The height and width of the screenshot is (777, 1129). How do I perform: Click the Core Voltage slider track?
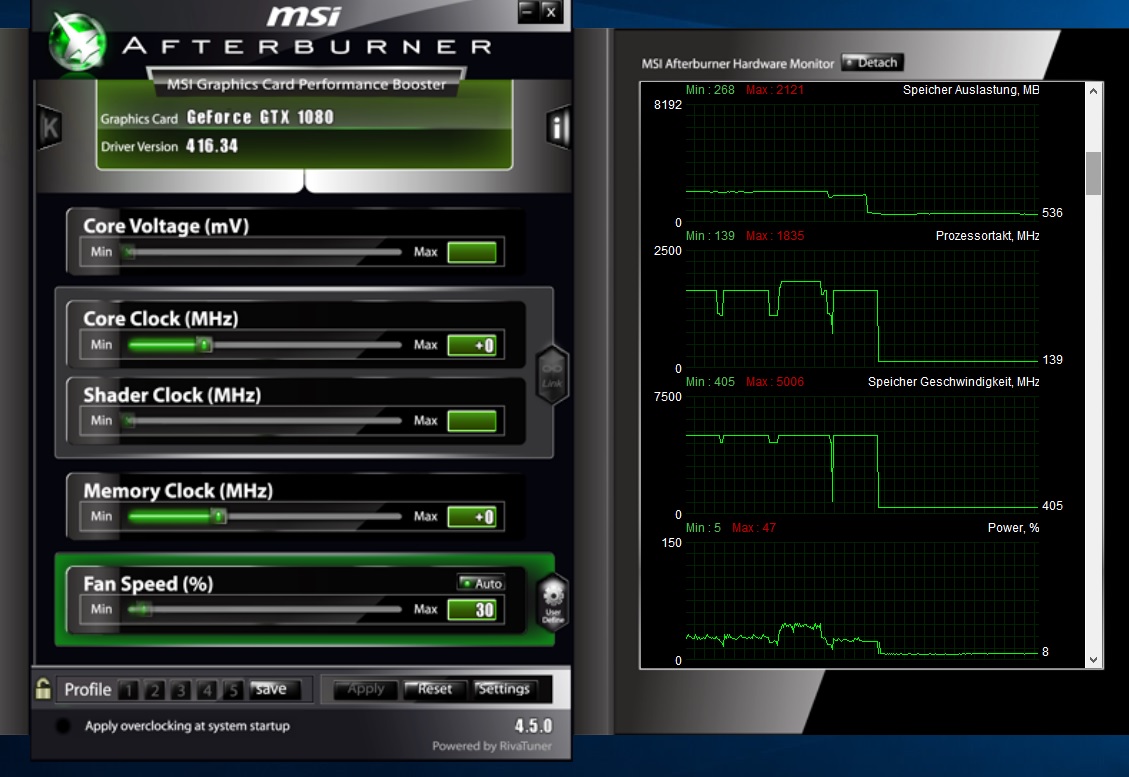click(x=264, y=252)
